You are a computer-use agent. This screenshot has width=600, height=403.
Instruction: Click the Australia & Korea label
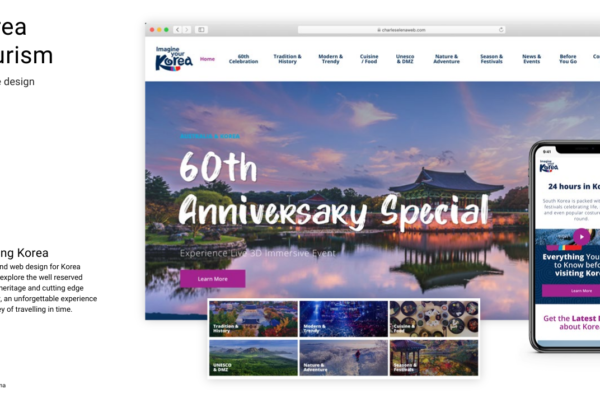coord(210,136)
